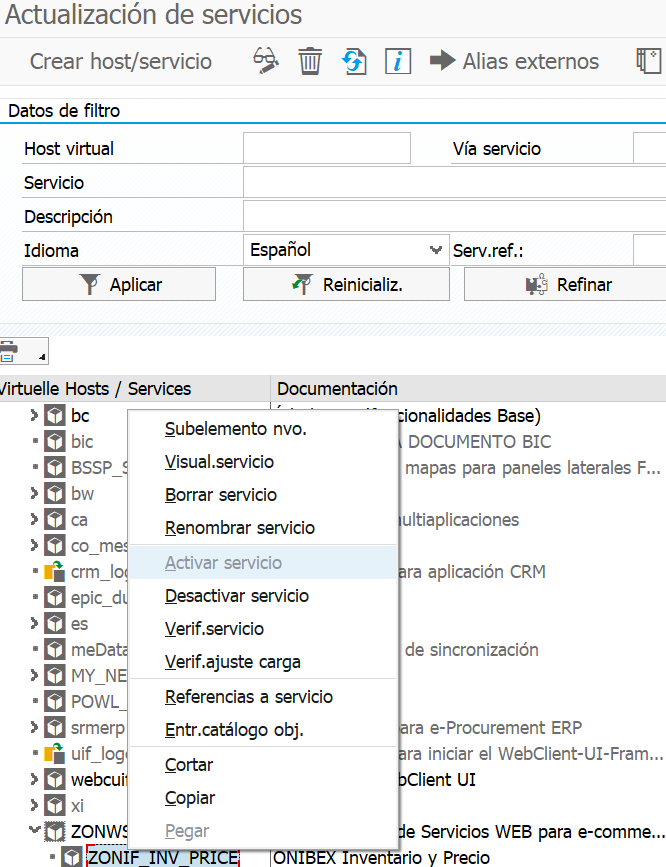Image resolution: width=666 pixels, height=867 pixels.
Task: Click the ZONIF_INV_PRICE service cube icon
Action: [x=71, y=857]
